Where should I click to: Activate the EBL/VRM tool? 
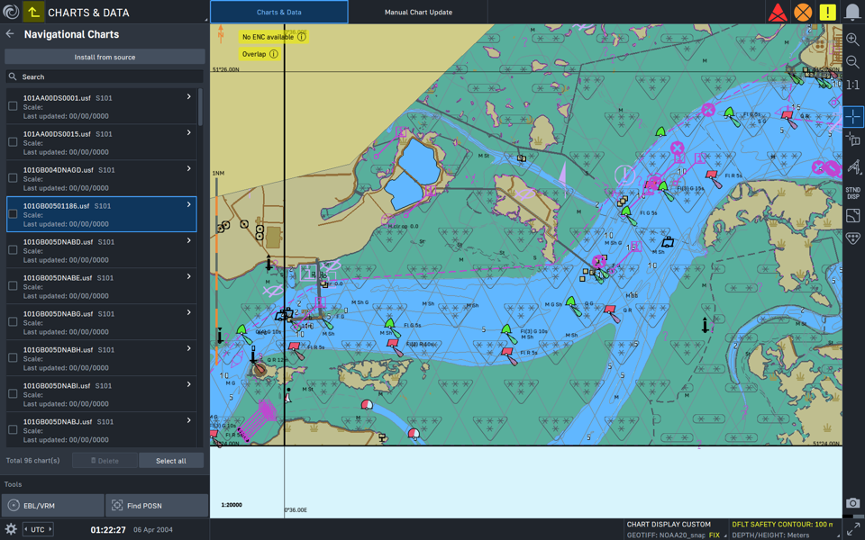click(x=53, y=506)
